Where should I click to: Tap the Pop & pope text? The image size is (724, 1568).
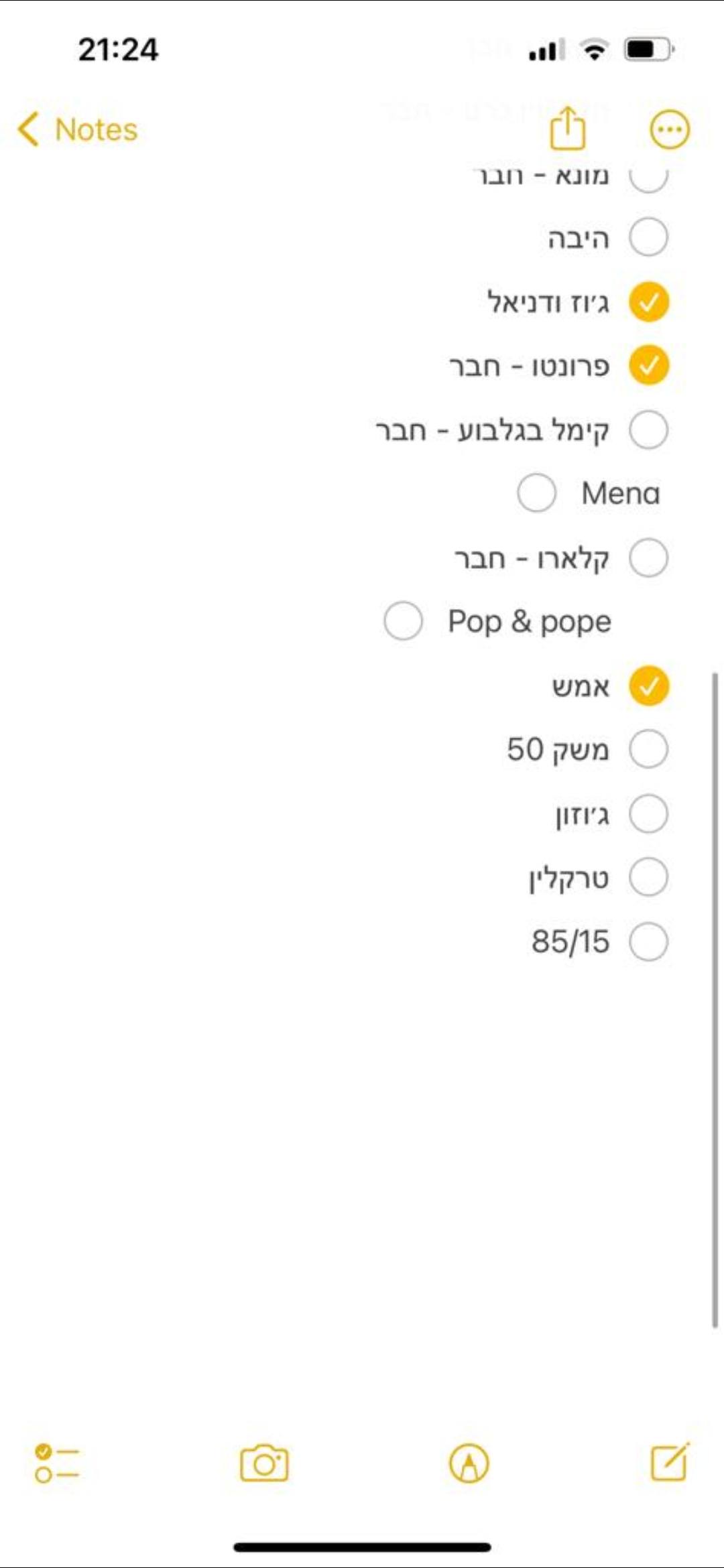[x=530, y=621]
